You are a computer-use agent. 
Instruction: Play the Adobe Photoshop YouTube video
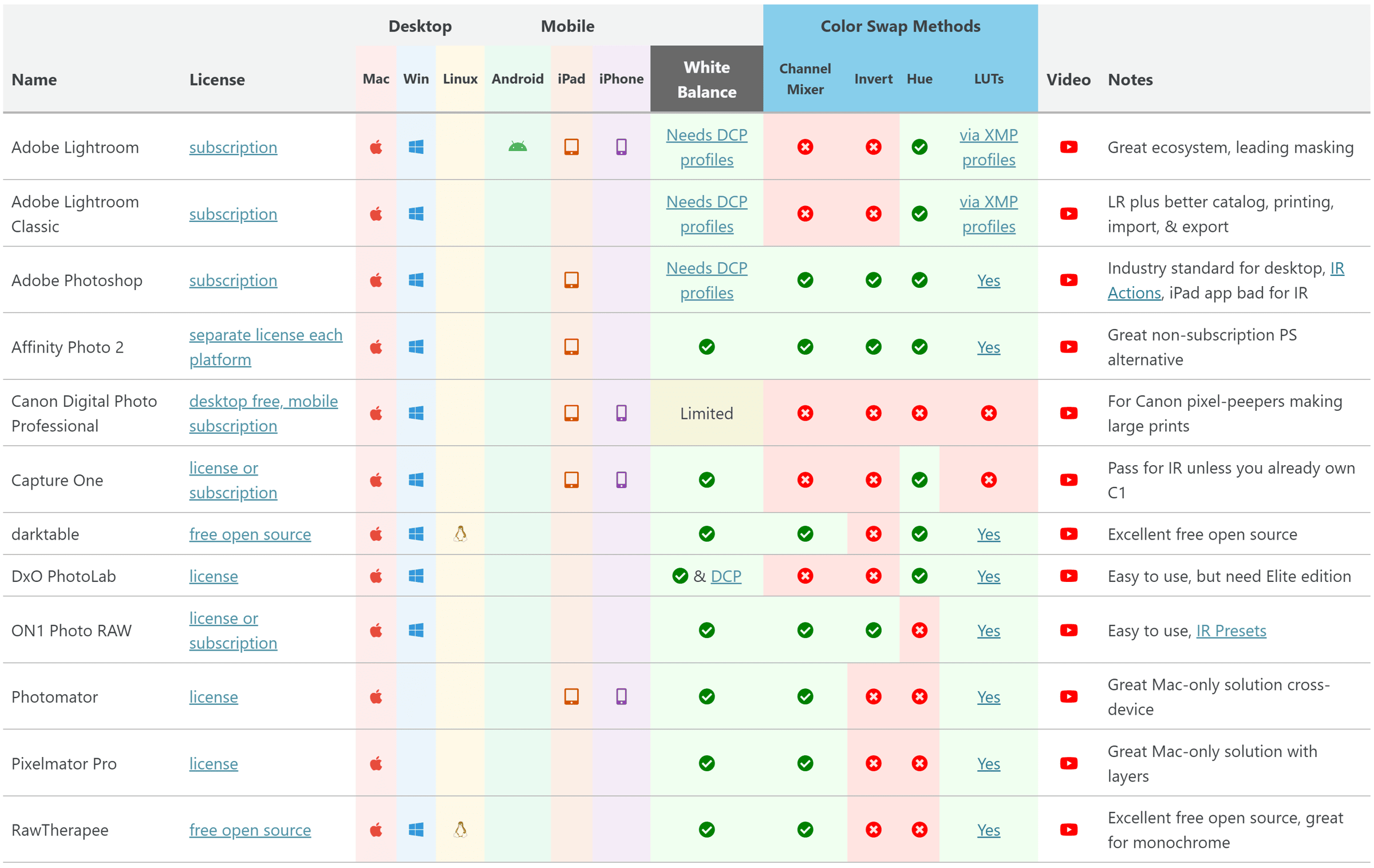pos(1068,280)
